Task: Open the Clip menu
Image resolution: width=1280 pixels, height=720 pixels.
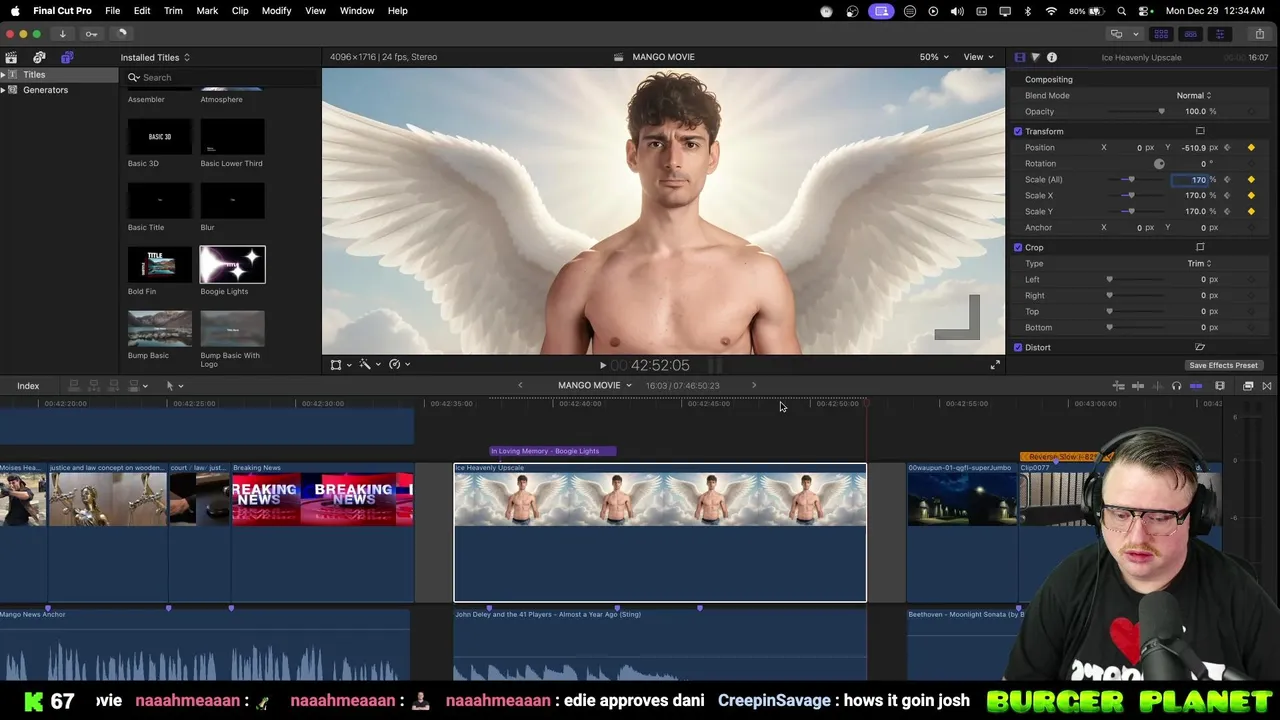Action: 240,10
